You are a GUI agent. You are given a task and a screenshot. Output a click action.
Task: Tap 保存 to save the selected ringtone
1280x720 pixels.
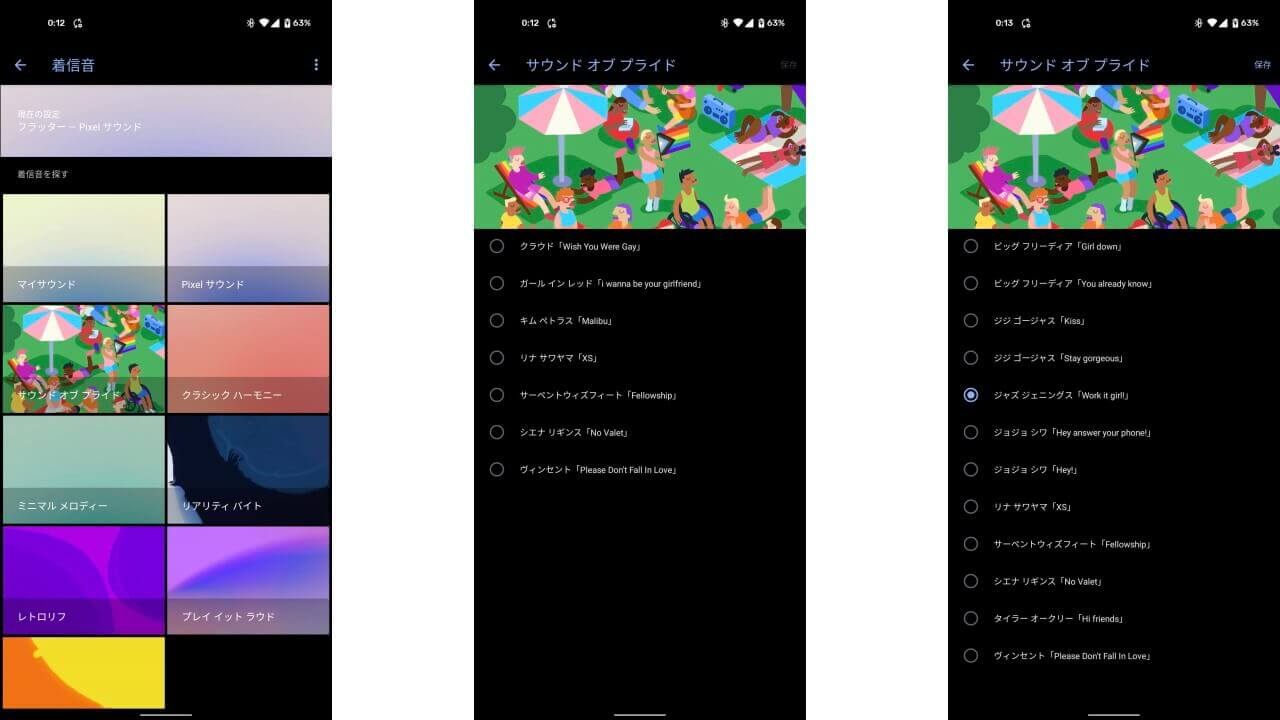[x=1263, y=65]
